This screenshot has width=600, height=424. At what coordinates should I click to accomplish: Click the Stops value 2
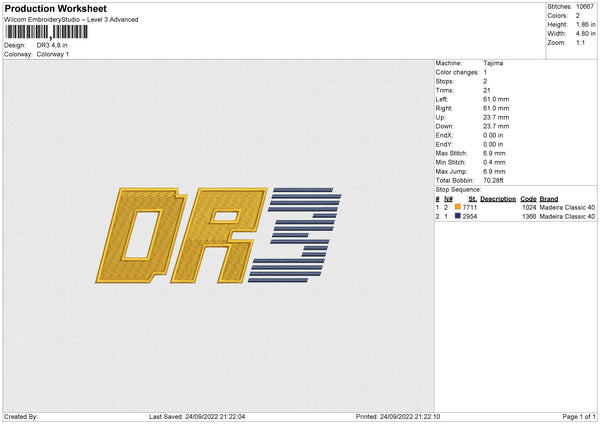pos(485,81)
